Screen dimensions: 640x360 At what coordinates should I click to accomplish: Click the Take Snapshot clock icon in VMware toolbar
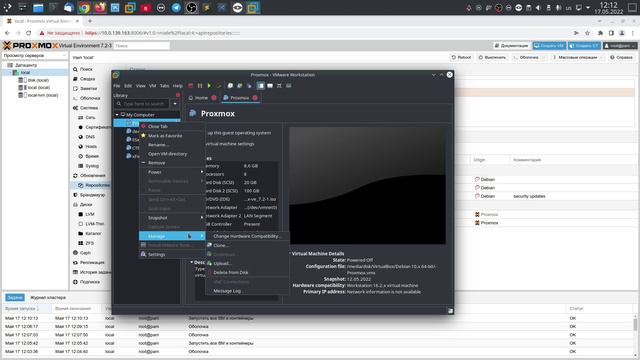point(230,86)
